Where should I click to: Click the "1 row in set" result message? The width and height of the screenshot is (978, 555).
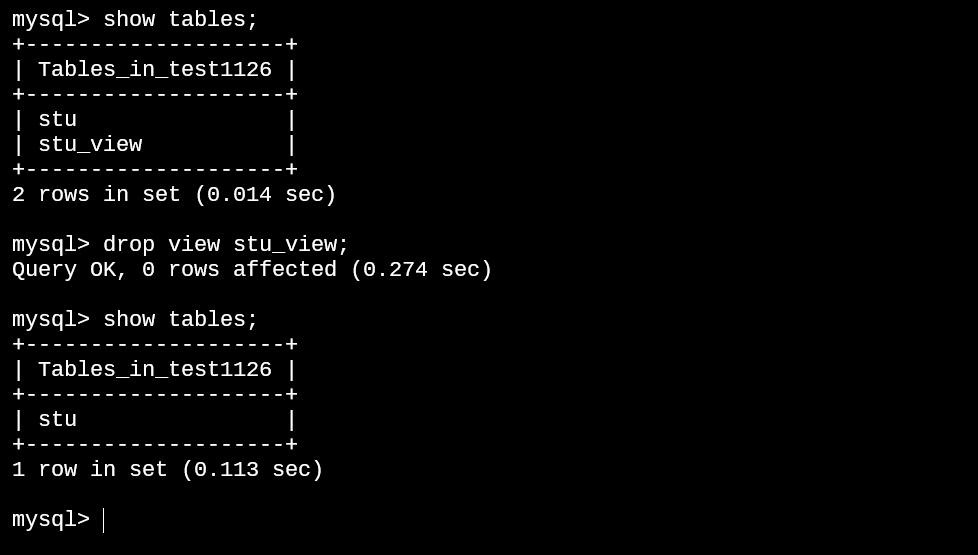pyautogui.click(x=90, y=470)
